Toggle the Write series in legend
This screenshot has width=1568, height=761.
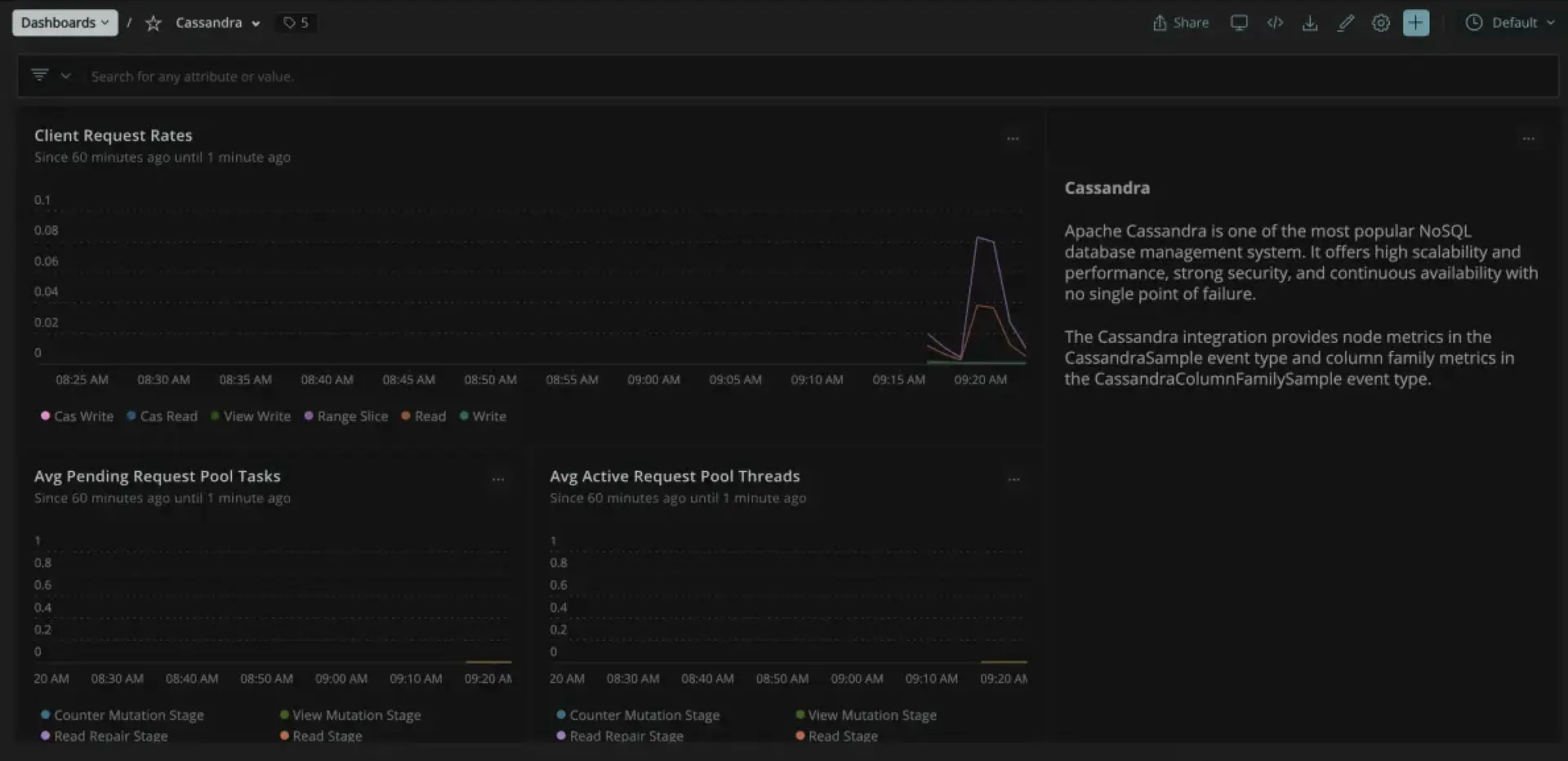[x=483, y=416]
